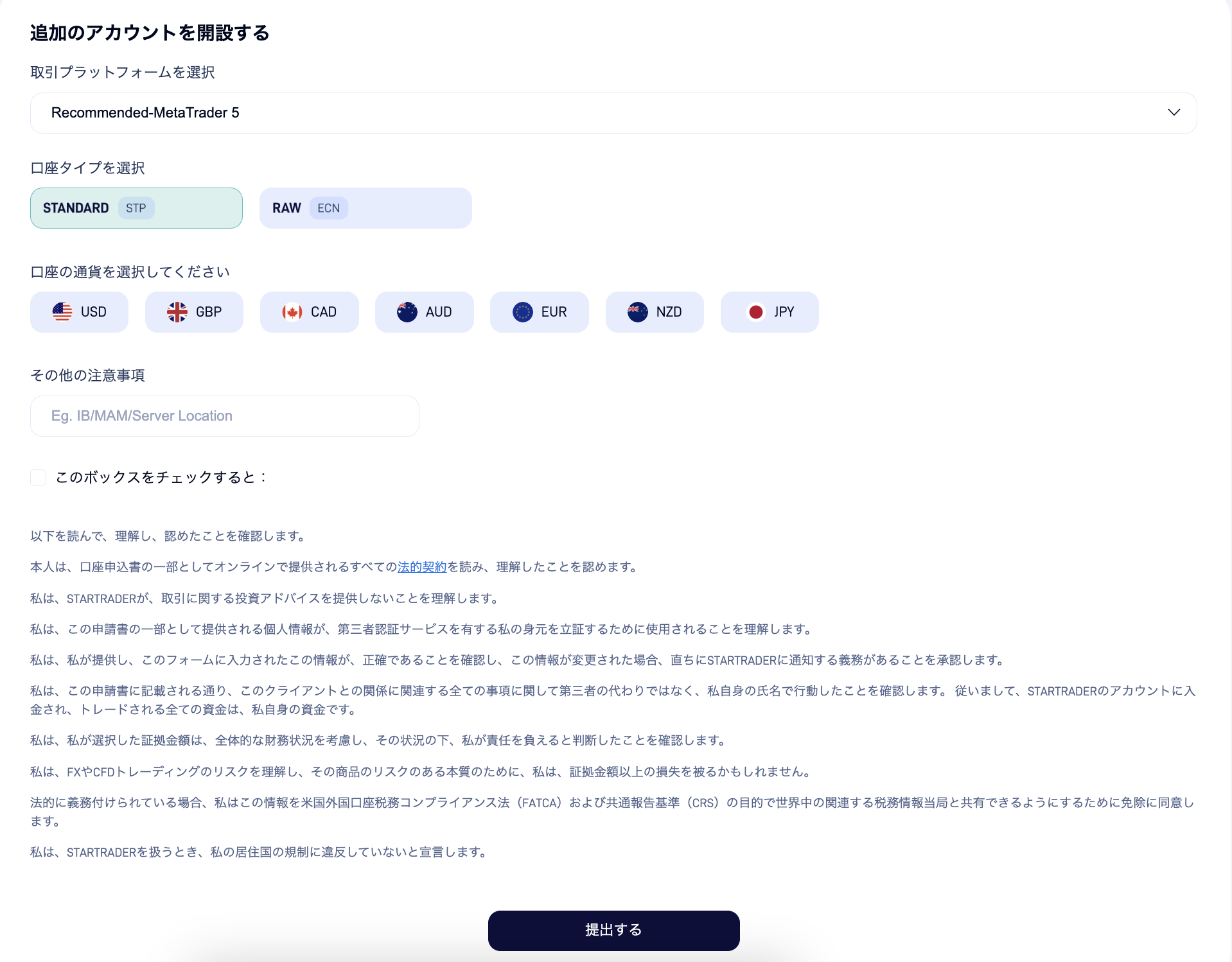The width and height of the screenshot is (1232, 962).
Task: Click the text このボックスをチェックすると：
Action: pyautogui.click(x=161, y=478)
